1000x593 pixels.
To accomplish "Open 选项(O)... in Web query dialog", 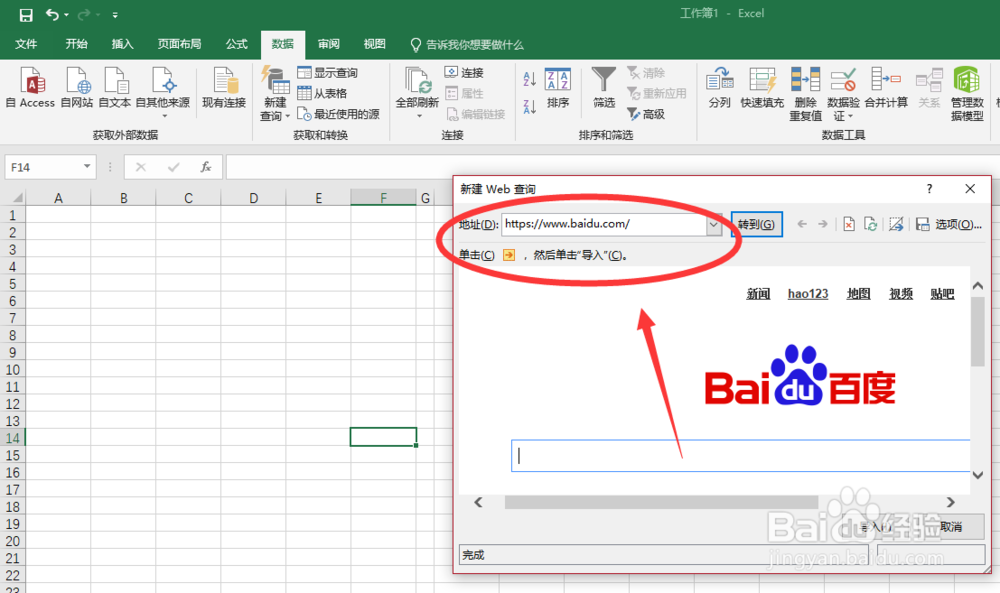I will (958, 224).
